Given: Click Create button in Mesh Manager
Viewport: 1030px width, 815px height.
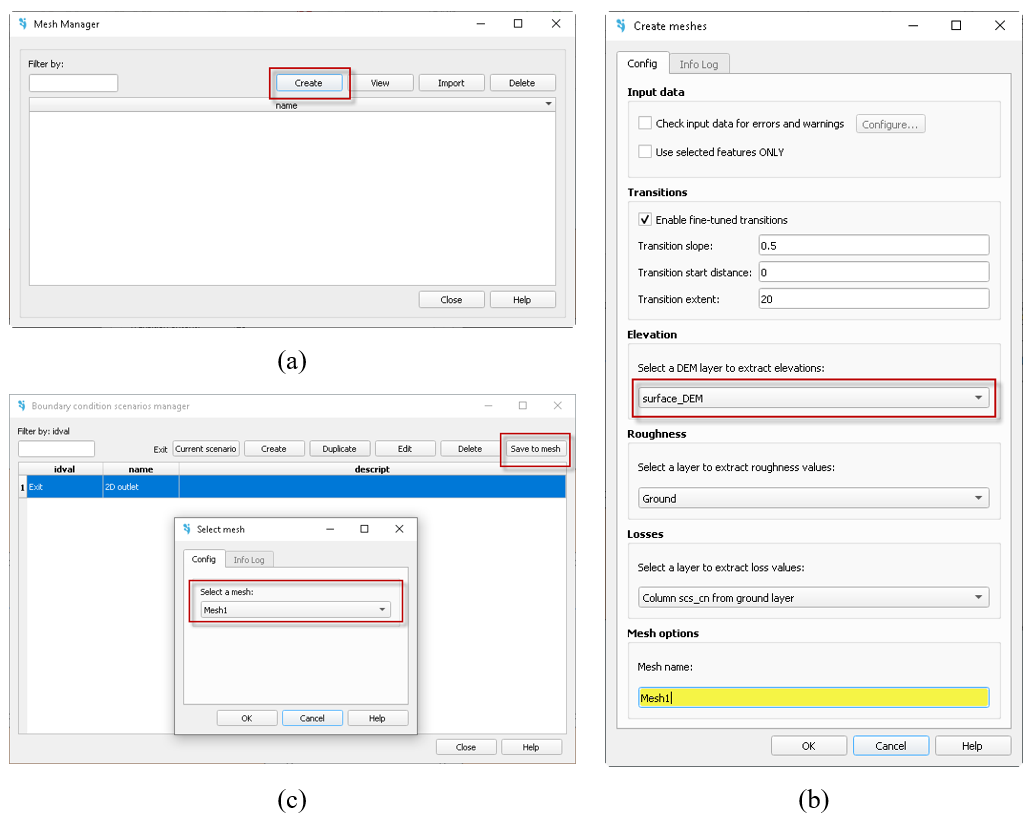Looking at the screenshot, I should click(308, 83).
